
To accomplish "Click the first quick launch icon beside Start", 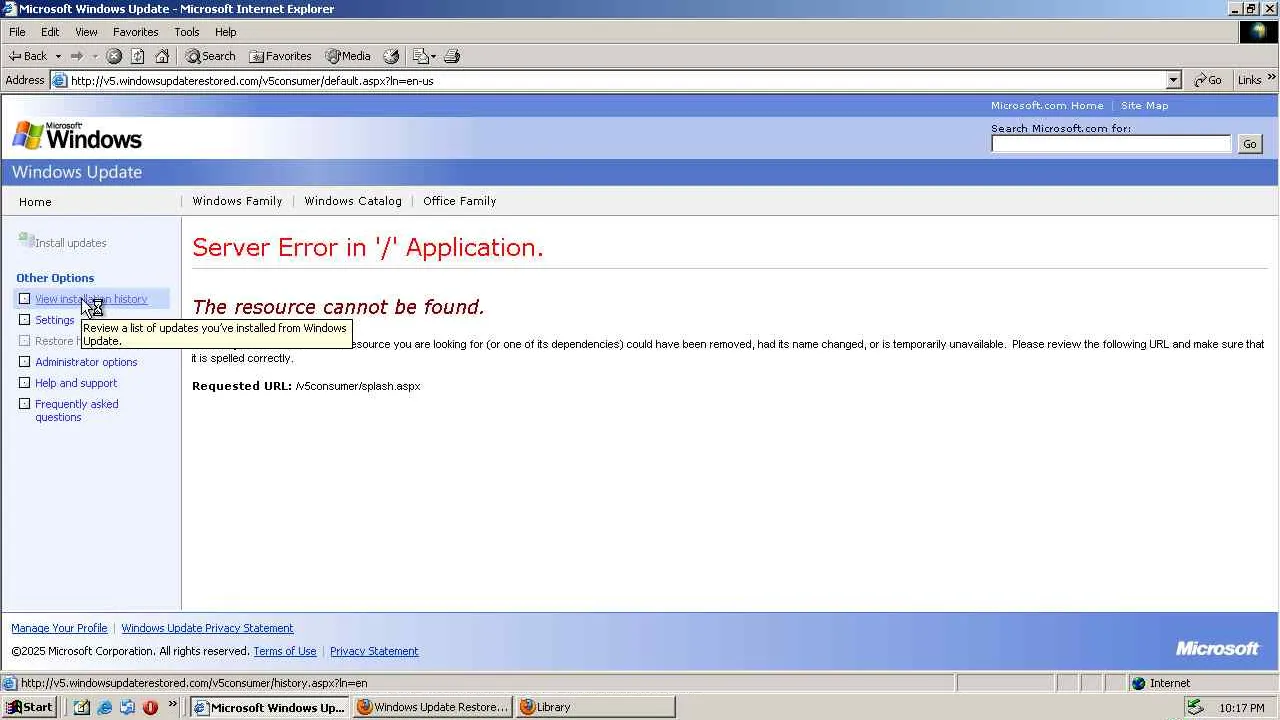I will coord(81,707).
